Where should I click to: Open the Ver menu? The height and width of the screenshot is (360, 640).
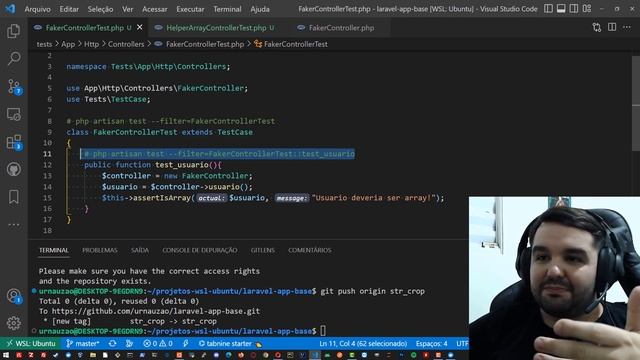pyautogui.click(x=127, y=9)
